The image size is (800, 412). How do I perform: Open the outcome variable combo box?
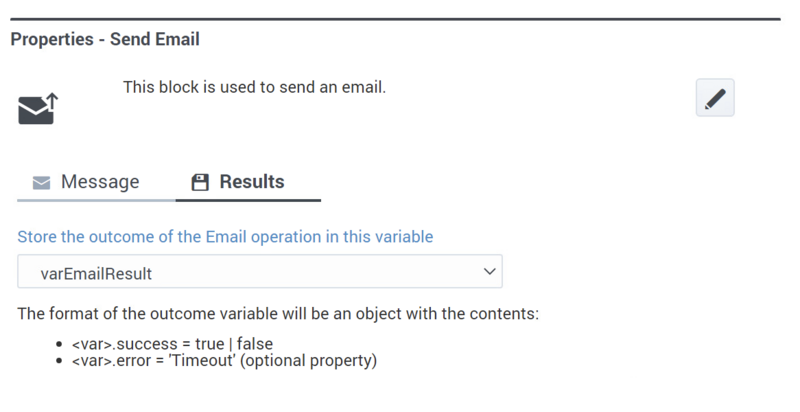click(260, 271)
